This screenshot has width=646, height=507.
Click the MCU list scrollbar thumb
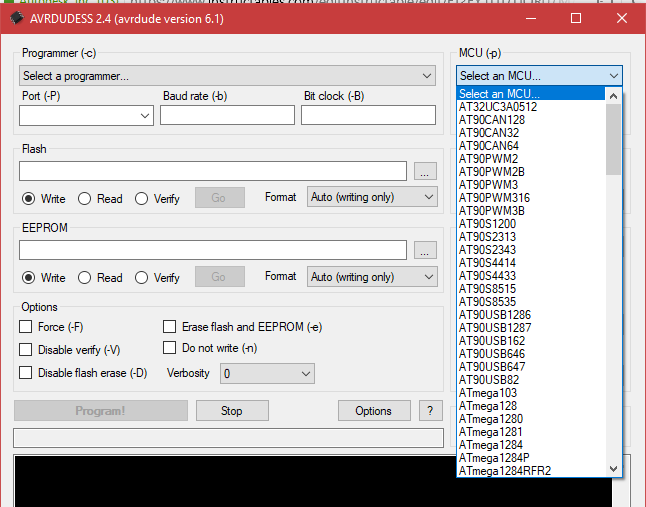click(x=613, y=139)
